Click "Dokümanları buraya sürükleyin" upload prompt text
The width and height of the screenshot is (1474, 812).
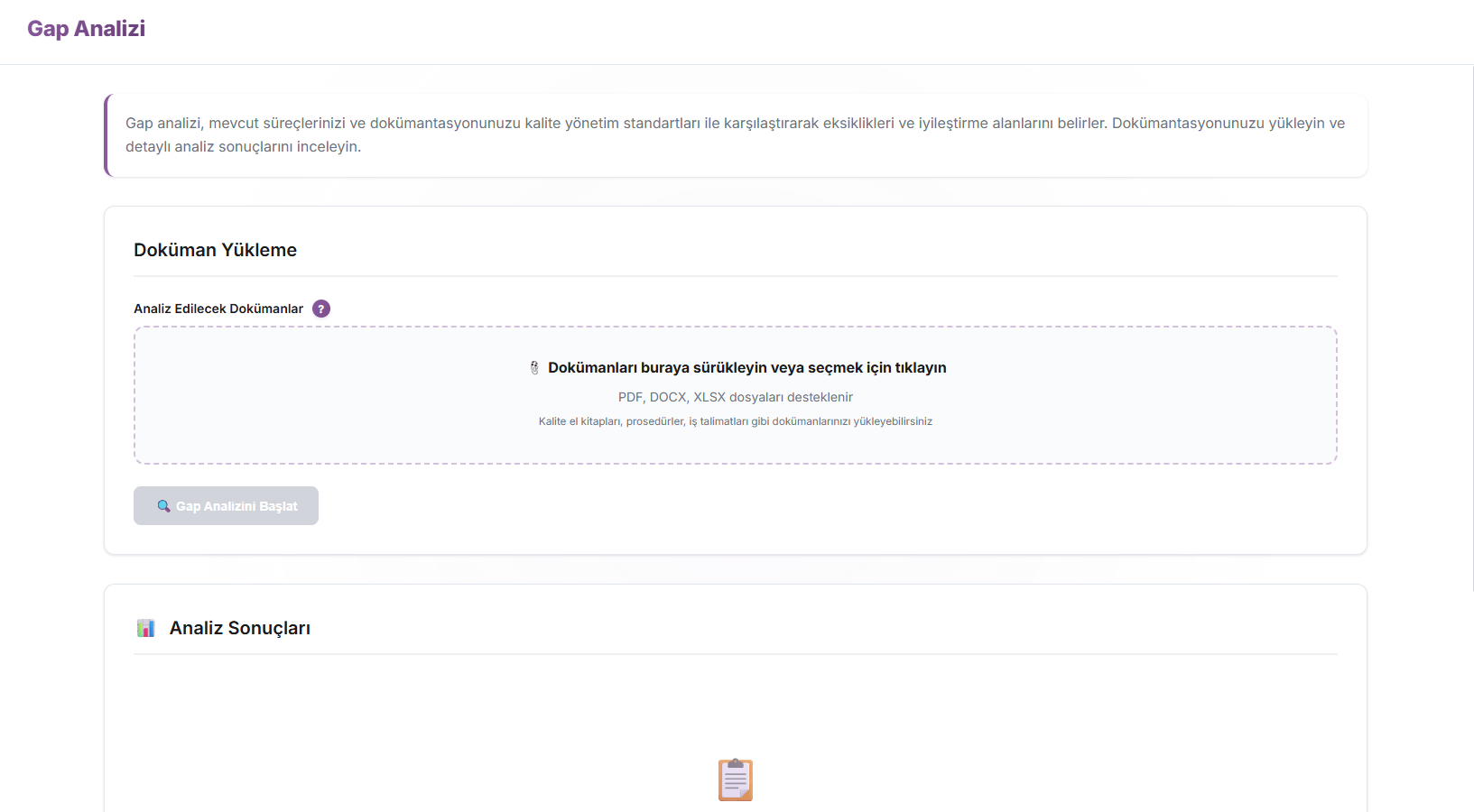[x=746, y=368]
